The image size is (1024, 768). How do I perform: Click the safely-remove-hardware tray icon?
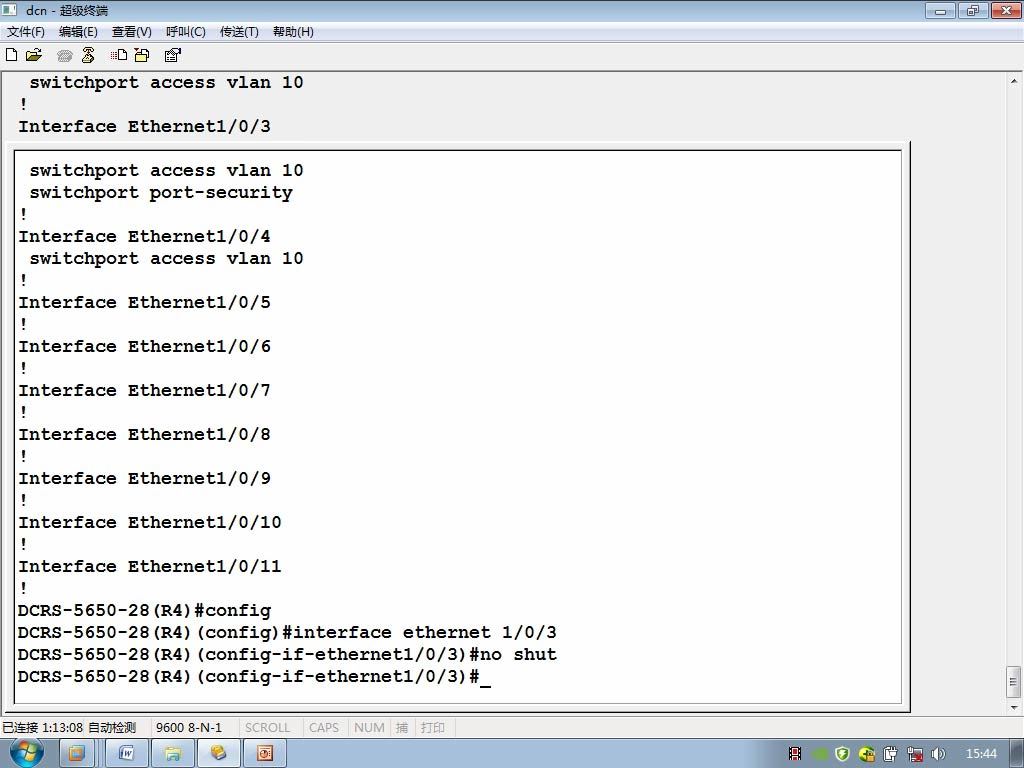891,754
